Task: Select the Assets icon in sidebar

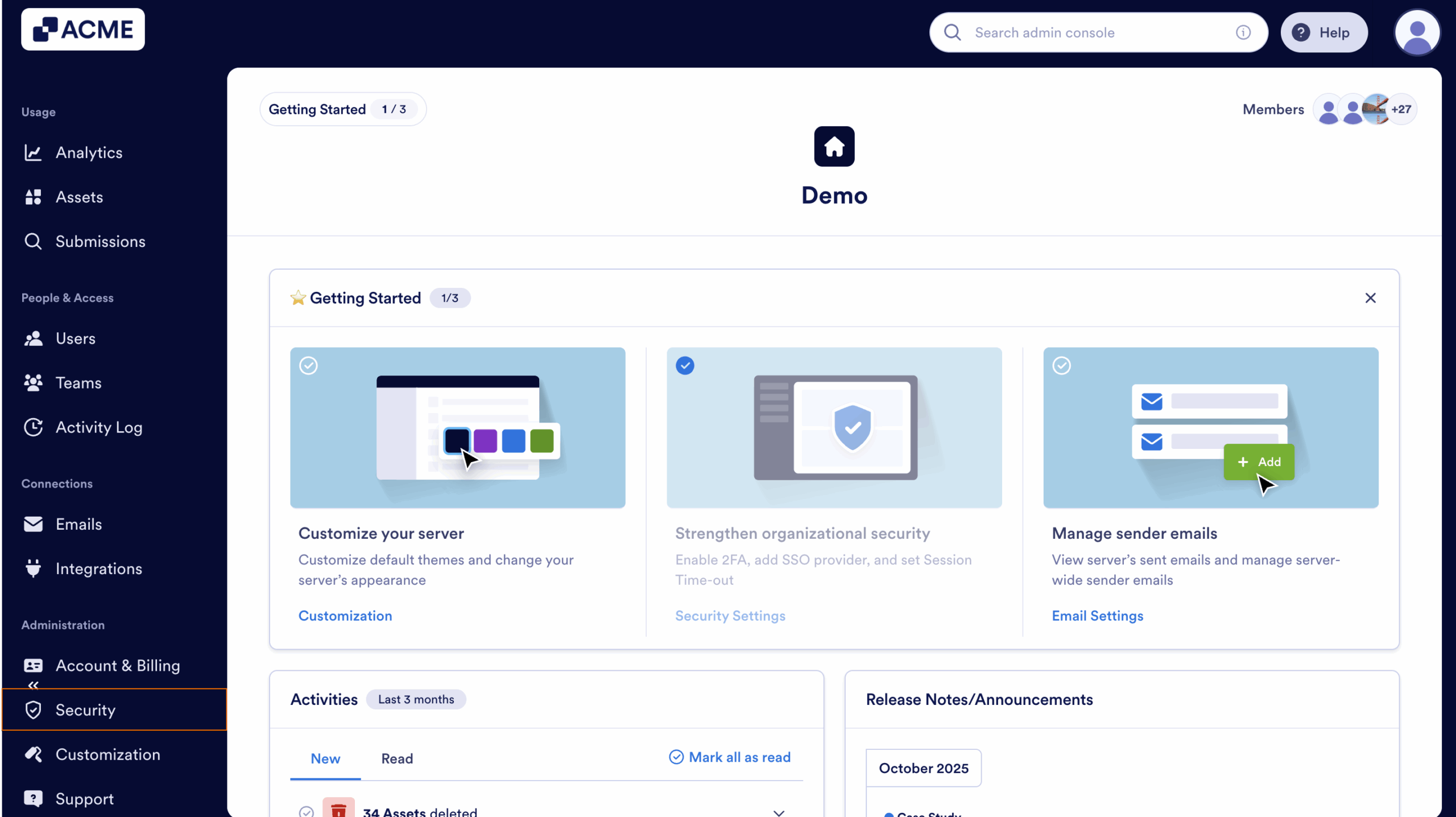Action: [x=33, y=197]
